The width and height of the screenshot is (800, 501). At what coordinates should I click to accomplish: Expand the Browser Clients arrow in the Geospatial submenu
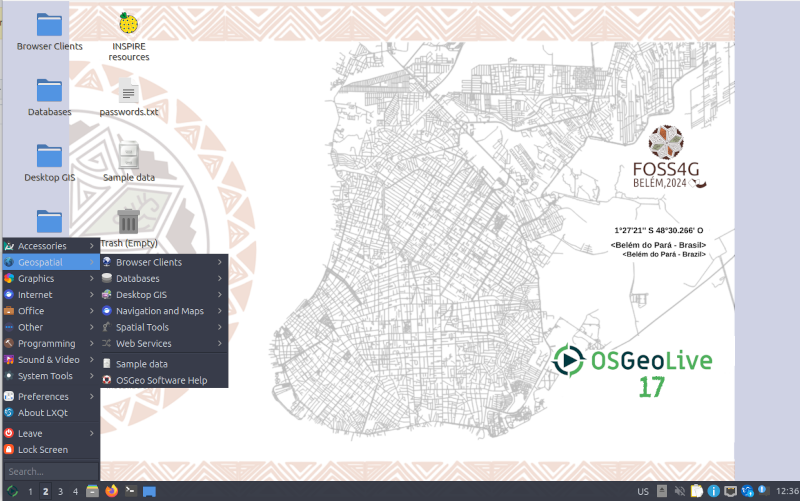(x=220, y=262)
